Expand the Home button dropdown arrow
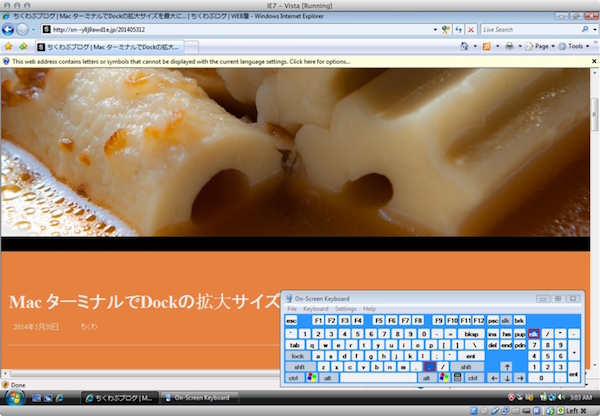600x416 pixels. coord(475,46)
